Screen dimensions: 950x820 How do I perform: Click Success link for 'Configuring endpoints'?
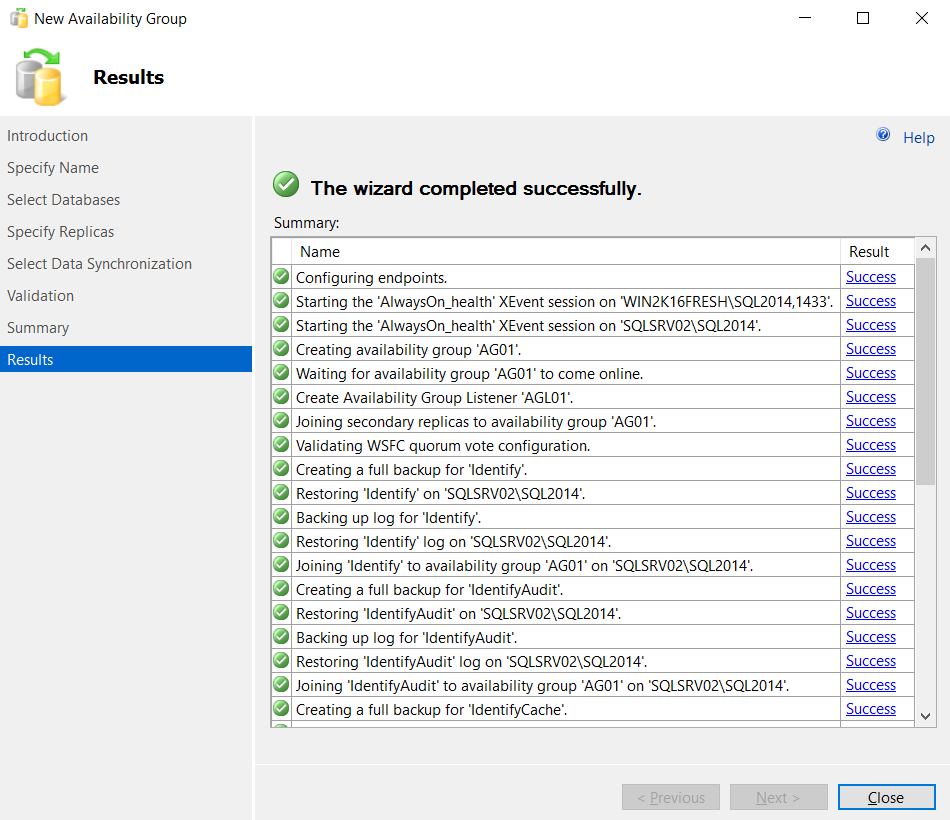point(870,276)
